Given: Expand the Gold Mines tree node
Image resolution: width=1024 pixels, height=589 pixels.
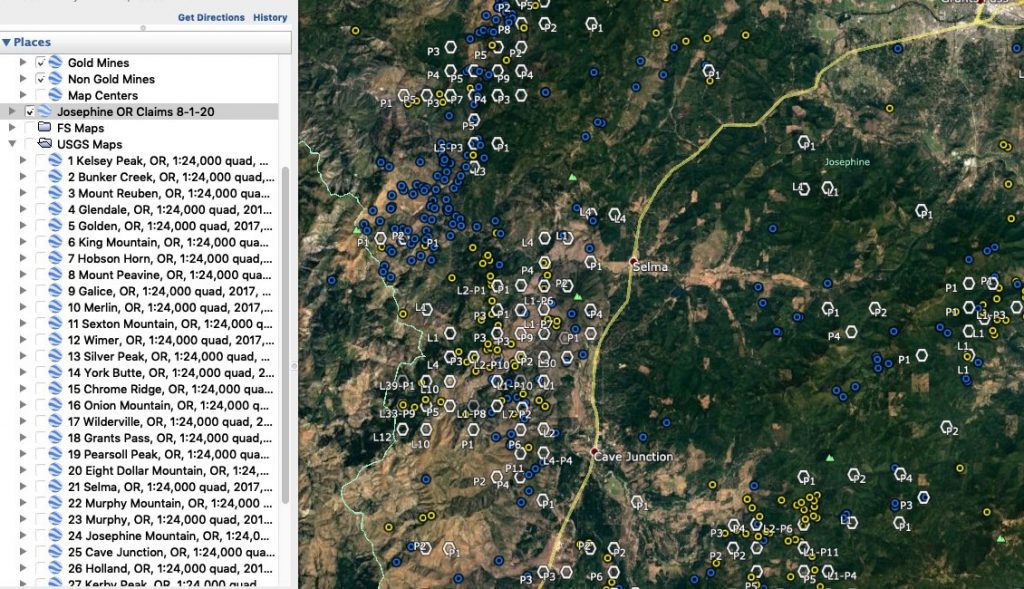Looking at the screenshot, I should 24,63.
